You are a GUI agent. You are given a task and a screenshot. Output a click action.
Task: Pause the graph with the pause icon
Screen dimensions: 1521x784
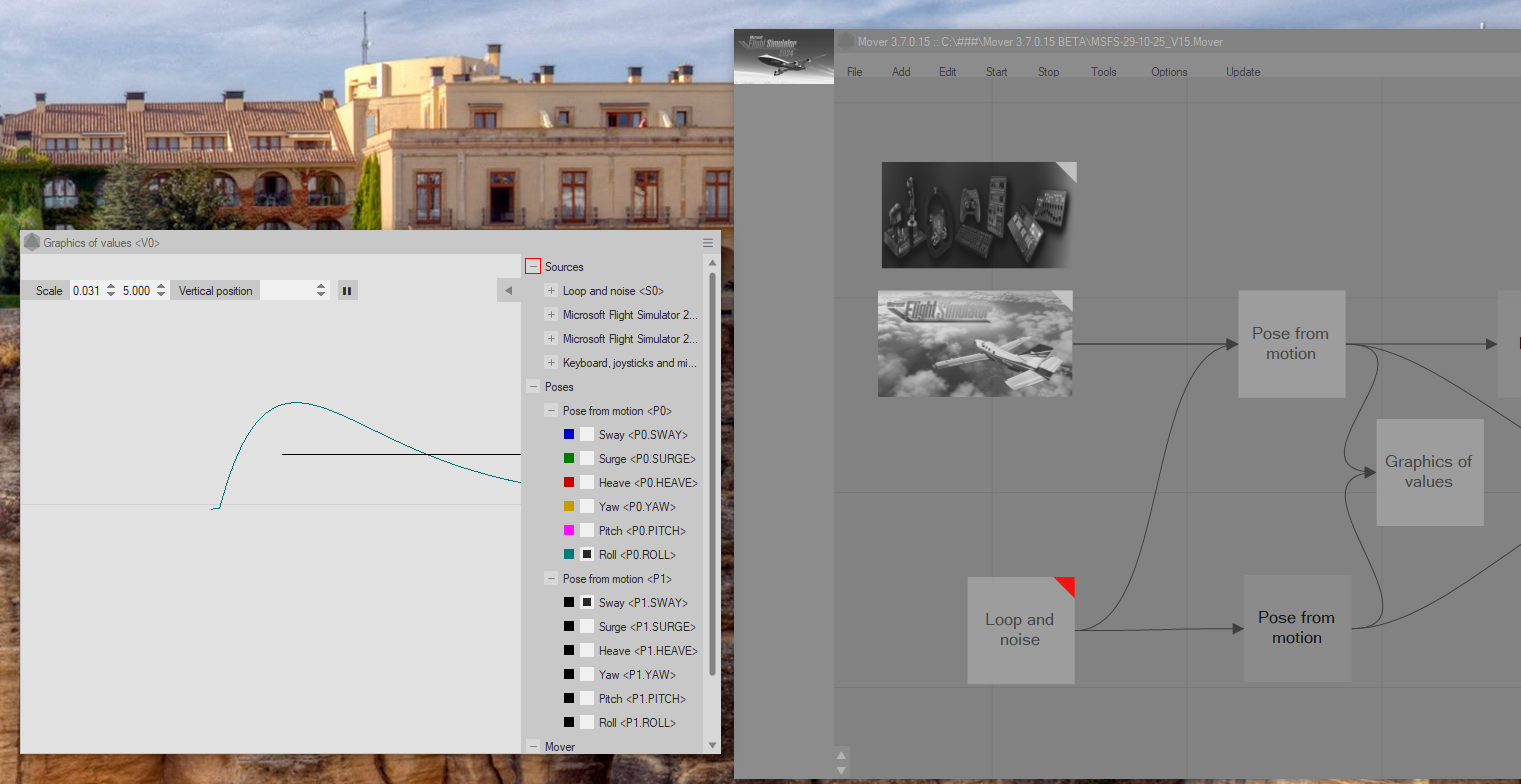(x=347, y=291)
